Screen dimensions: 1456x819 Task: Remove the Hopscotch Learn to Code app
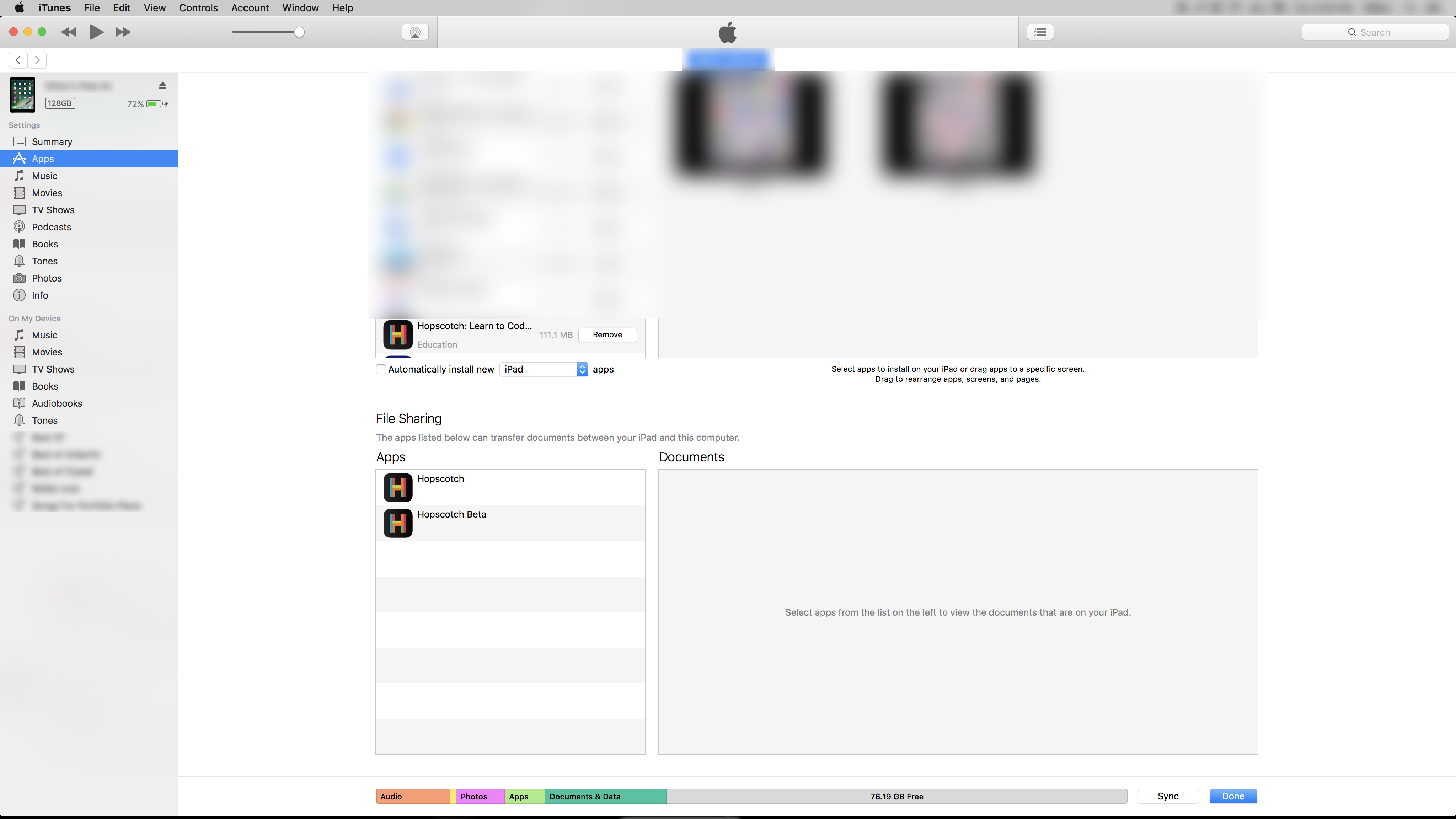(607, 335)
